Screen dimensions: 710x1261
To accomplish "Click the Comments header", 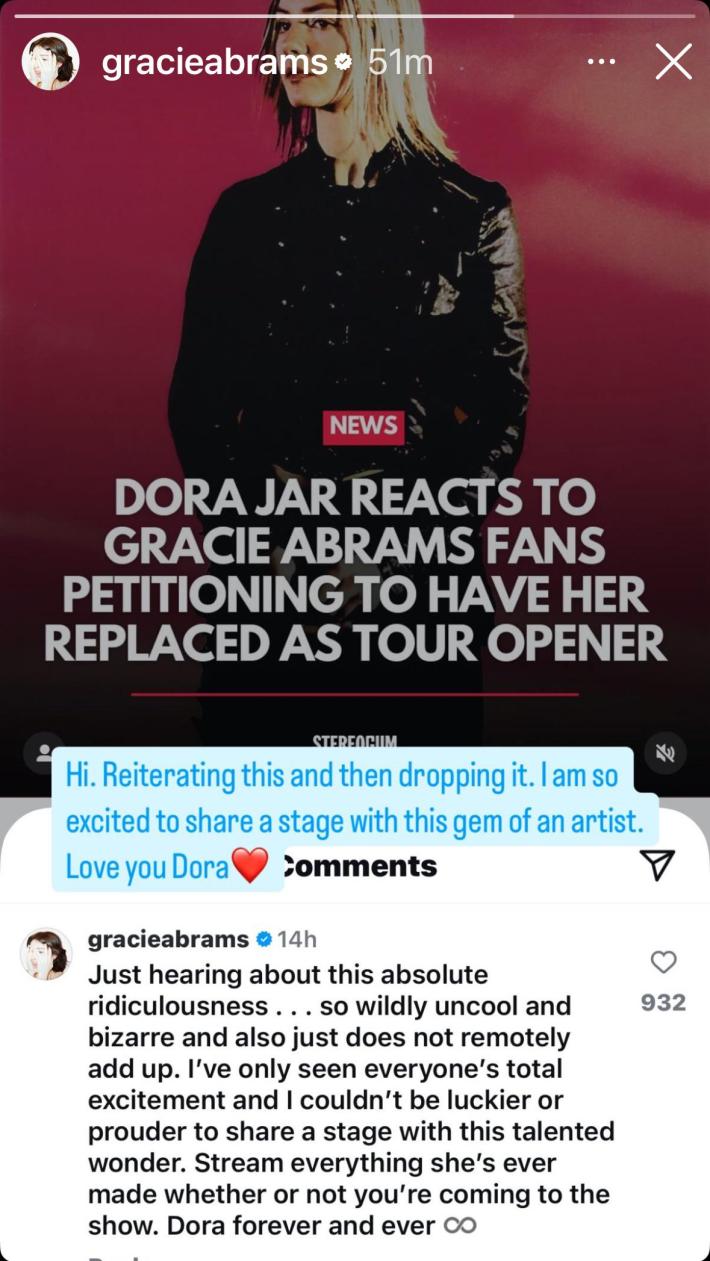I will pyautogui.click(x=359, y=865).
